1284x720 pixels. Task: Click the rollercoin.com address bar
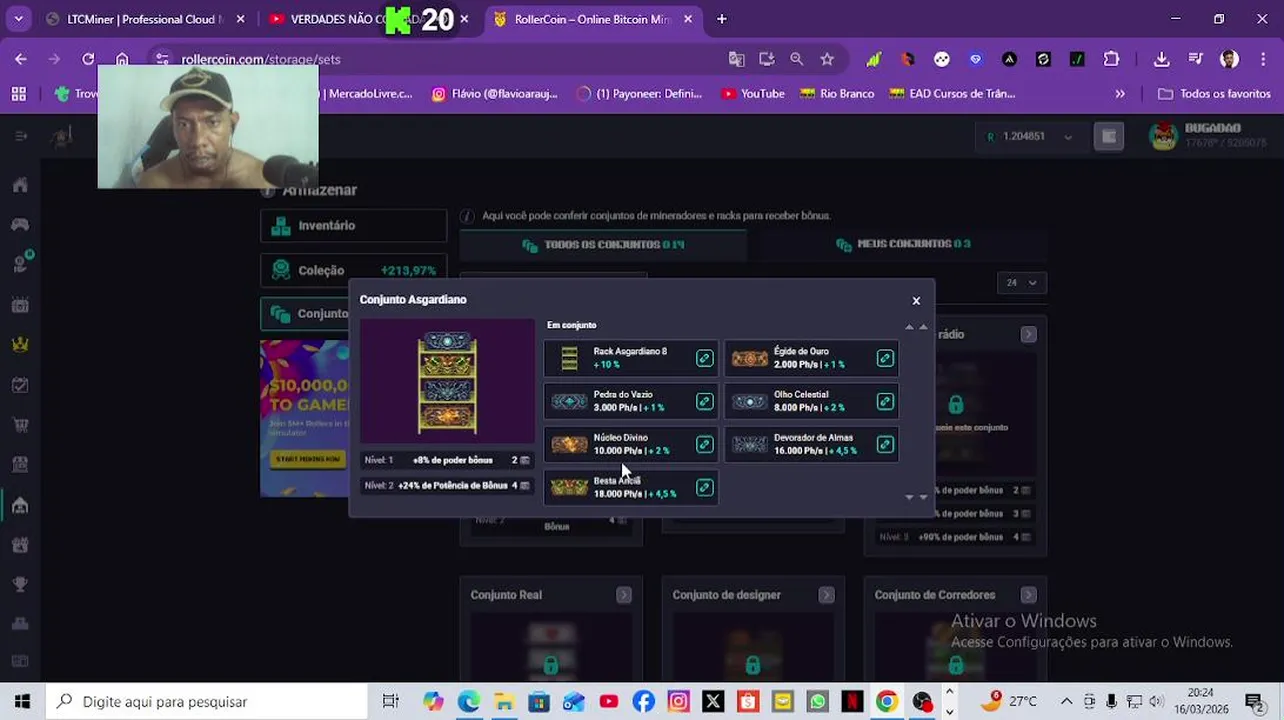click(x=440, y=59)
